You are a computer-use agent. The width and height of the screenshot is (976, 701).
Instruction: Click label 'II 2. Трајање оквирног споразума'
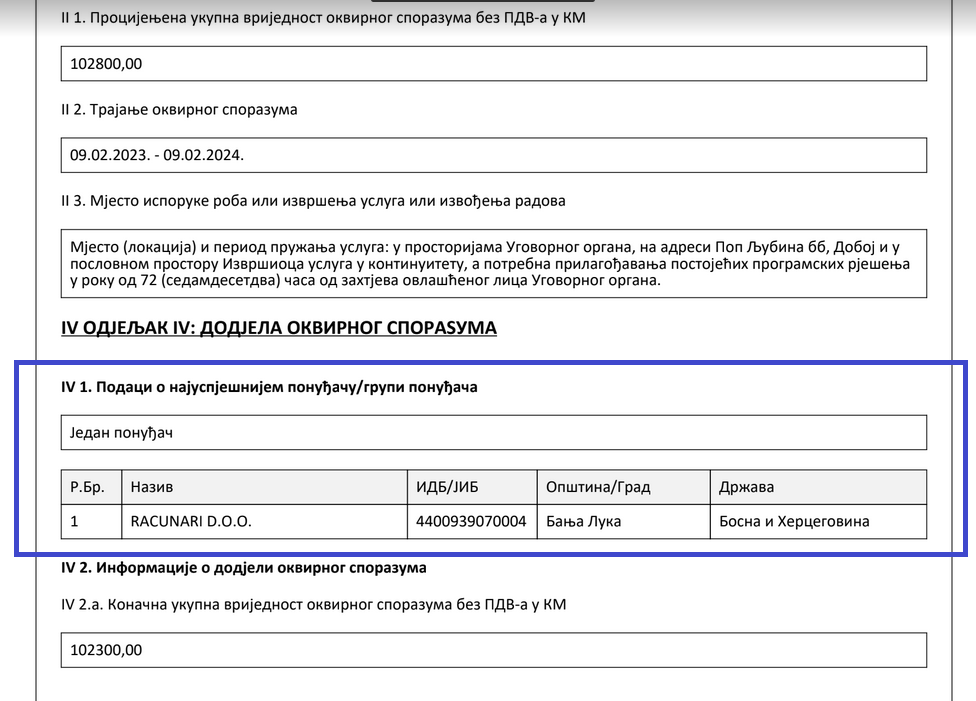pyautogui.click(x=179, y=110)
